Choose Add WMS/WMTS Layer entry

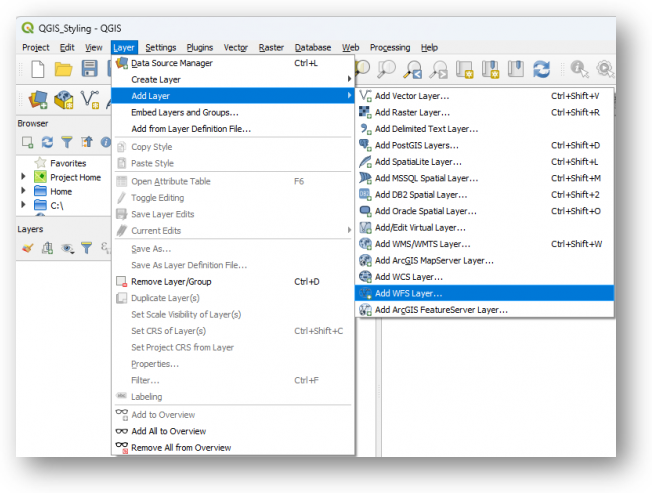coord(484,244)
